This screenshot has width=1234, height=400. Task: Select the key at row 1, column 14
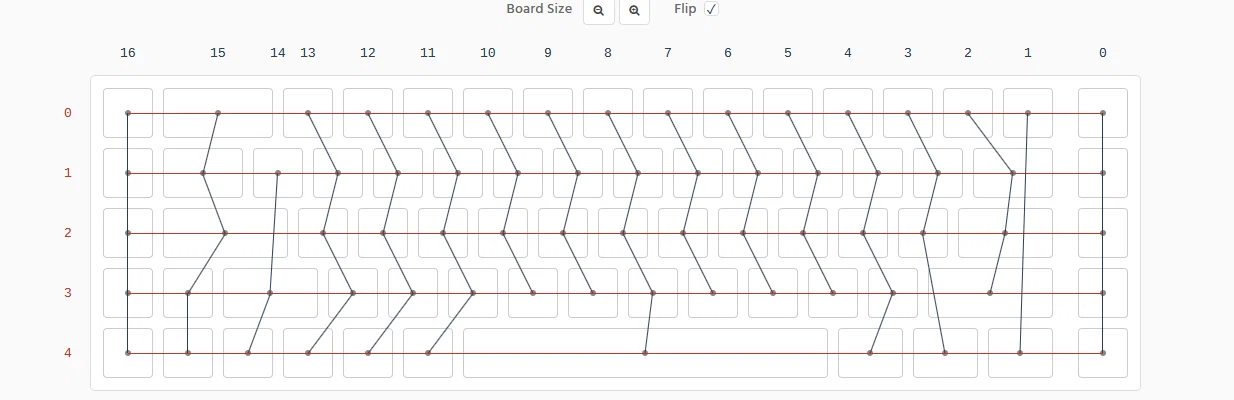[278, 173]
